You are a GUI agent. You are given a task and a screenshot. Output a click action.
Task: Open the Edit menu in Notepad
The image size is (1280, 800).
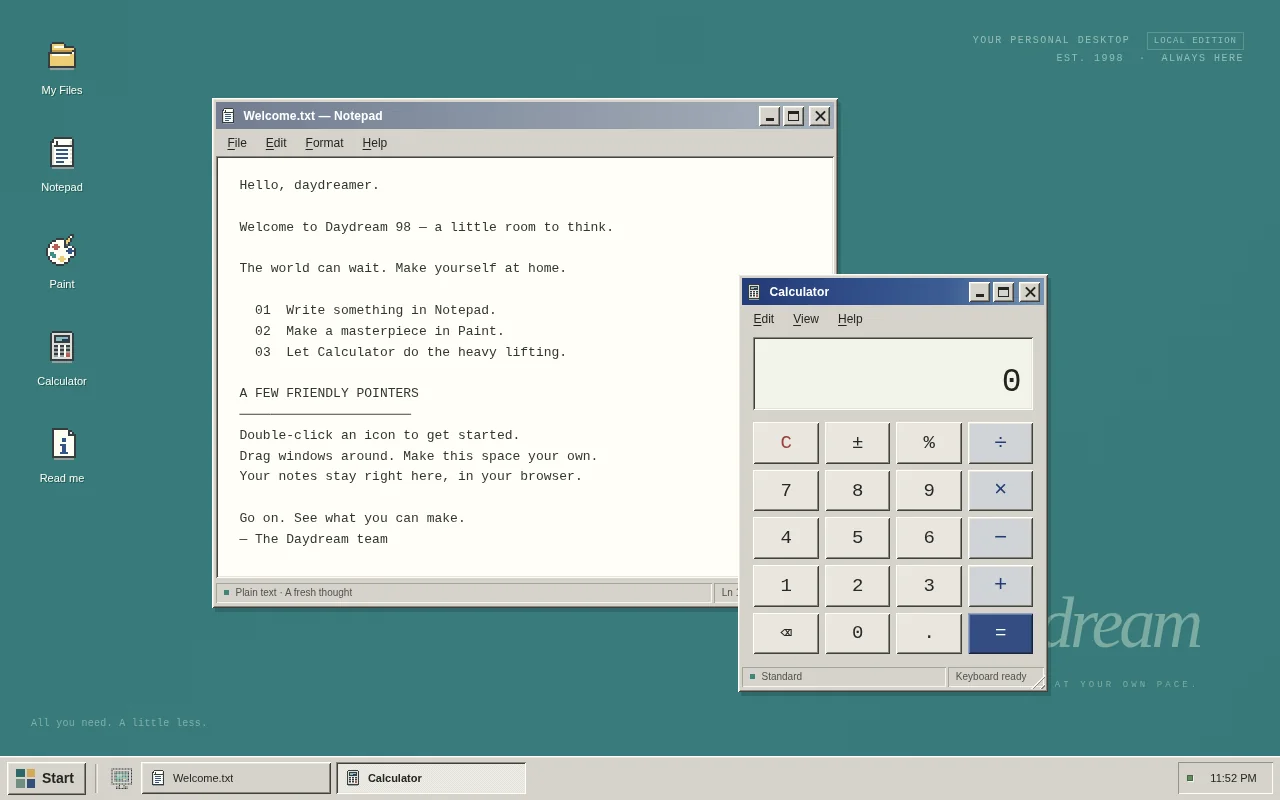tap(276, 143)
